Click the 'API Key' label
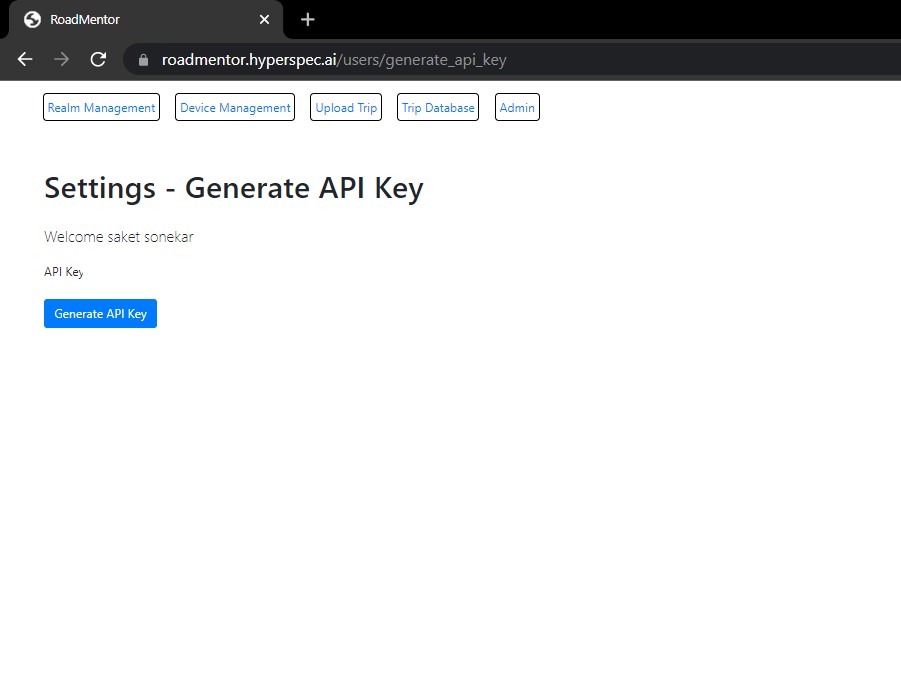The height and width of the screenshot is (690, 901). (64, 272)
